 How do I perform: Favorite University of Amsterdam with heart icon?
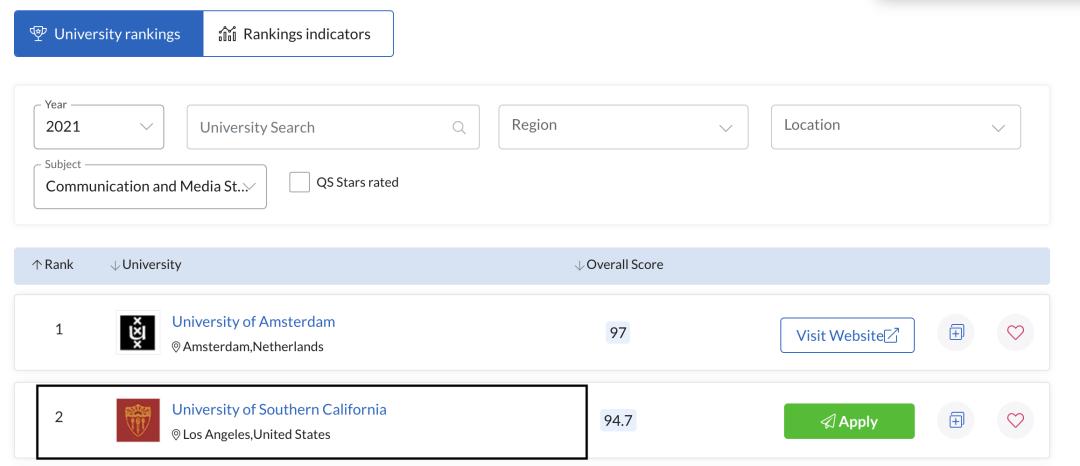coord(1015,333)
